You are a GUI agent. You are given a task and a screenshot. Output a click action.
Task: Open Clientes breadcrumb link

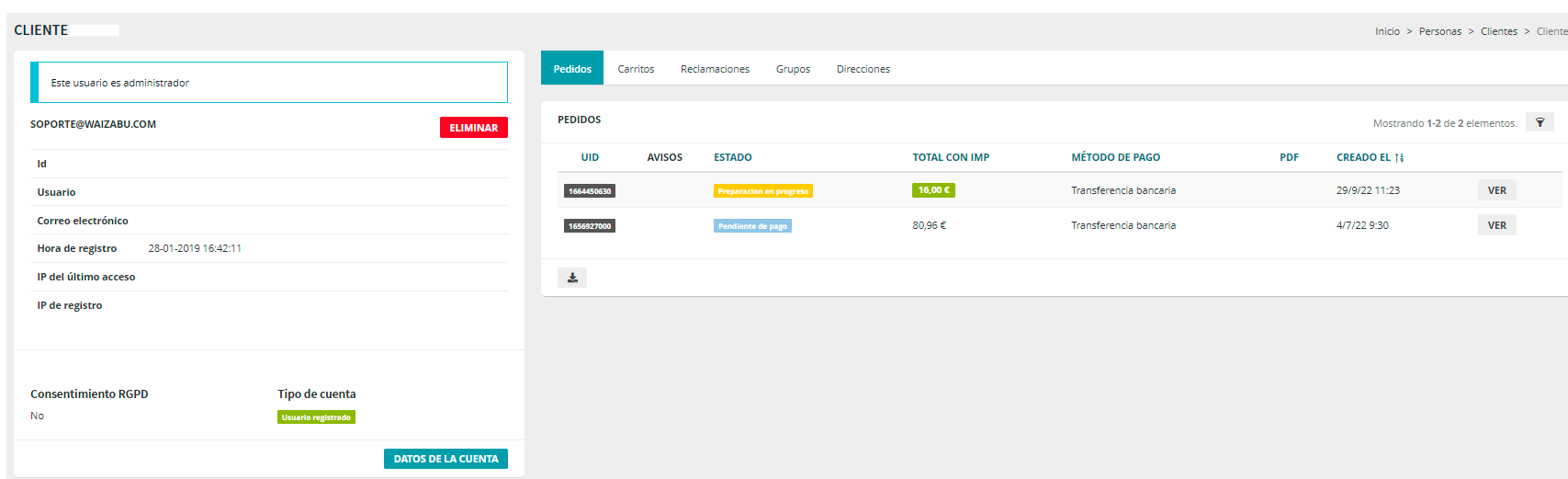[x=1498, y=31]
